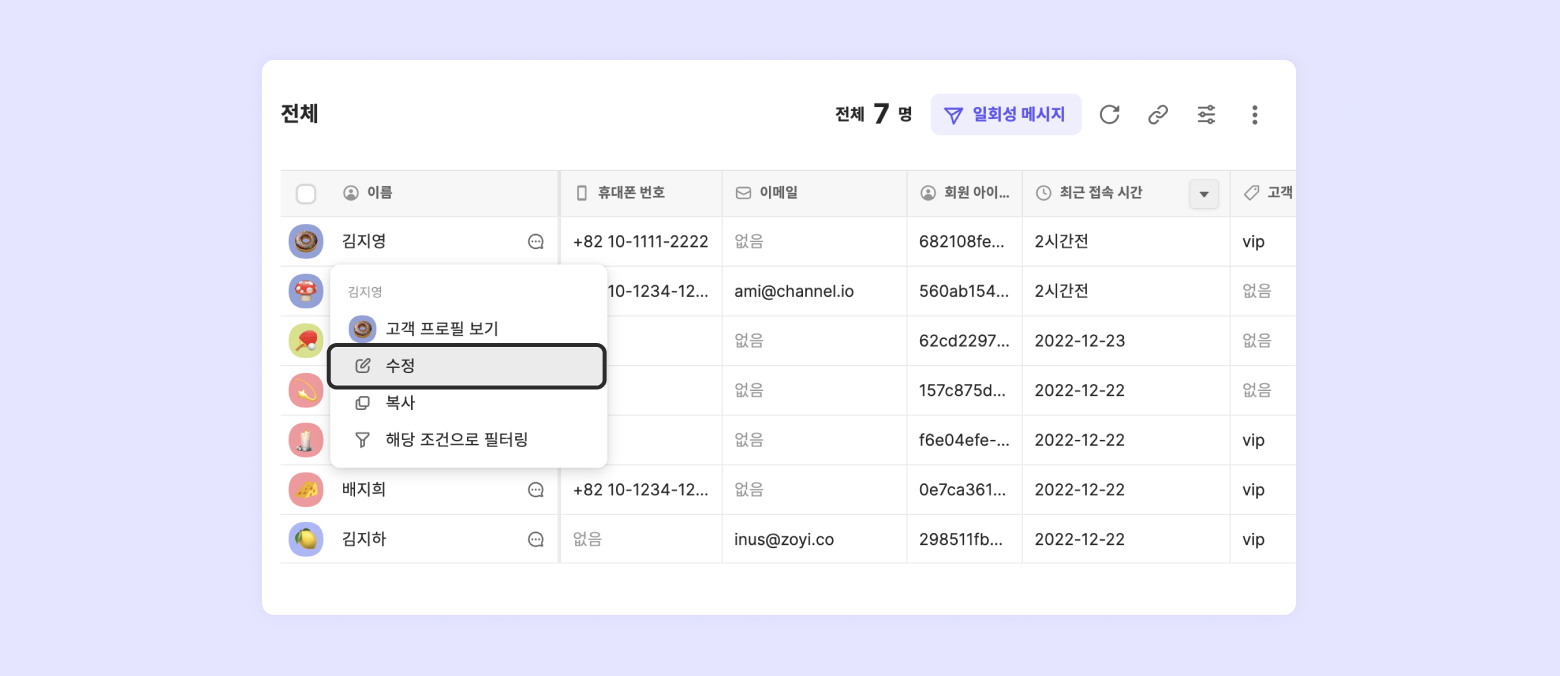Screen dimensions: 1560x676
Task: Expand the 최근 접속 시간 sort dropdown
Action: (x=1204, y=194)
